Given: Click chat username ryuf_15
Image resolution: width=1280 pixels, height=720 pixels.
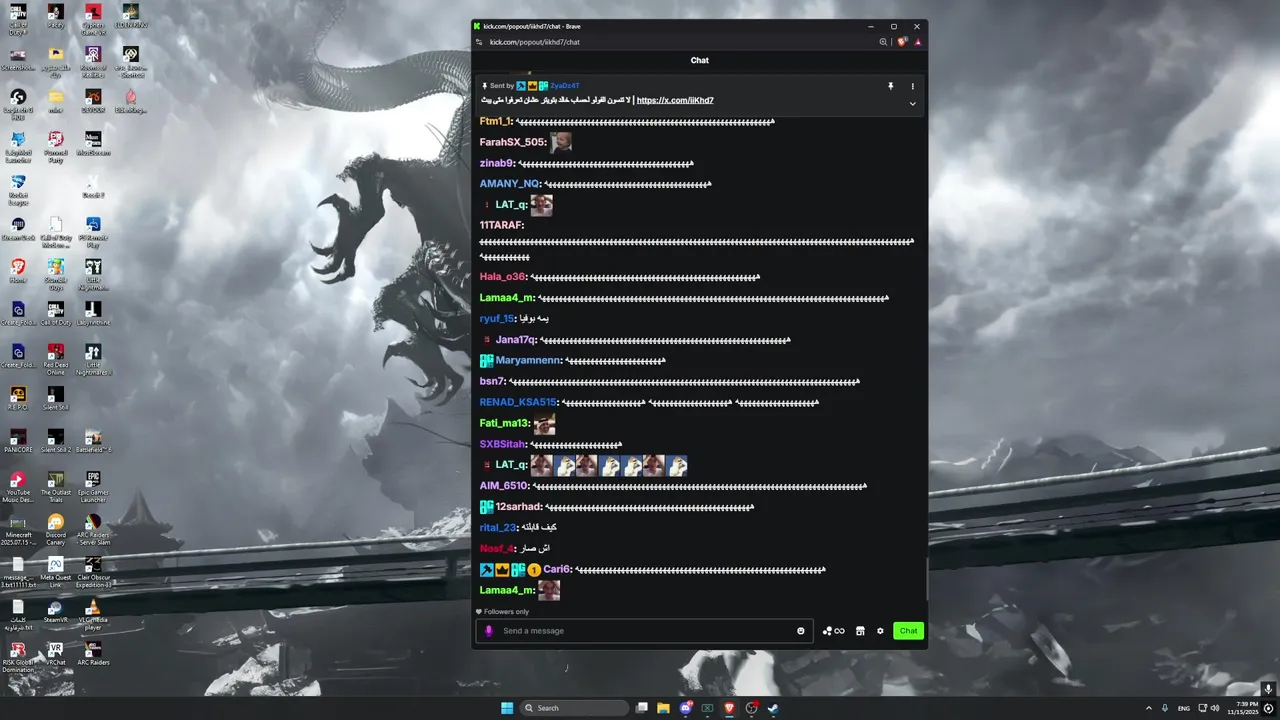Looking at the screenshot, I should point(497,319).
